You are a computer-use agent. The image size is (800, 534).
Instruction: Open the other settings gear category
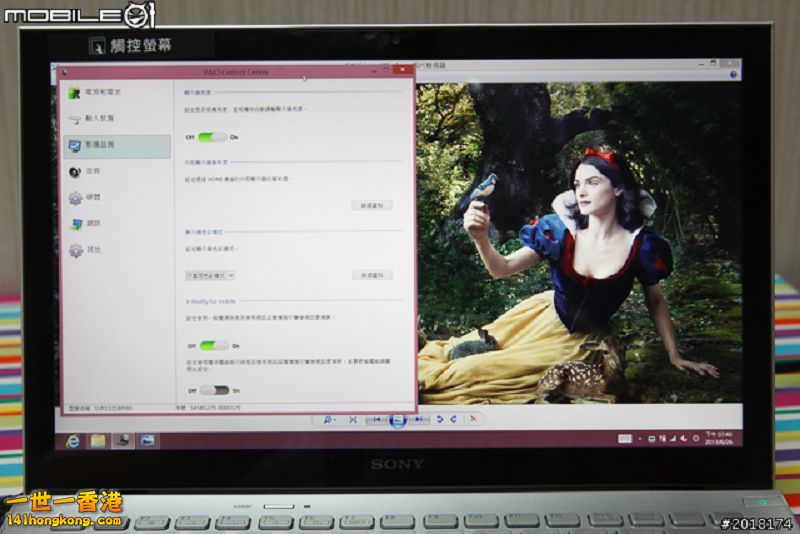pyautogui.click(x=116, y=250)
